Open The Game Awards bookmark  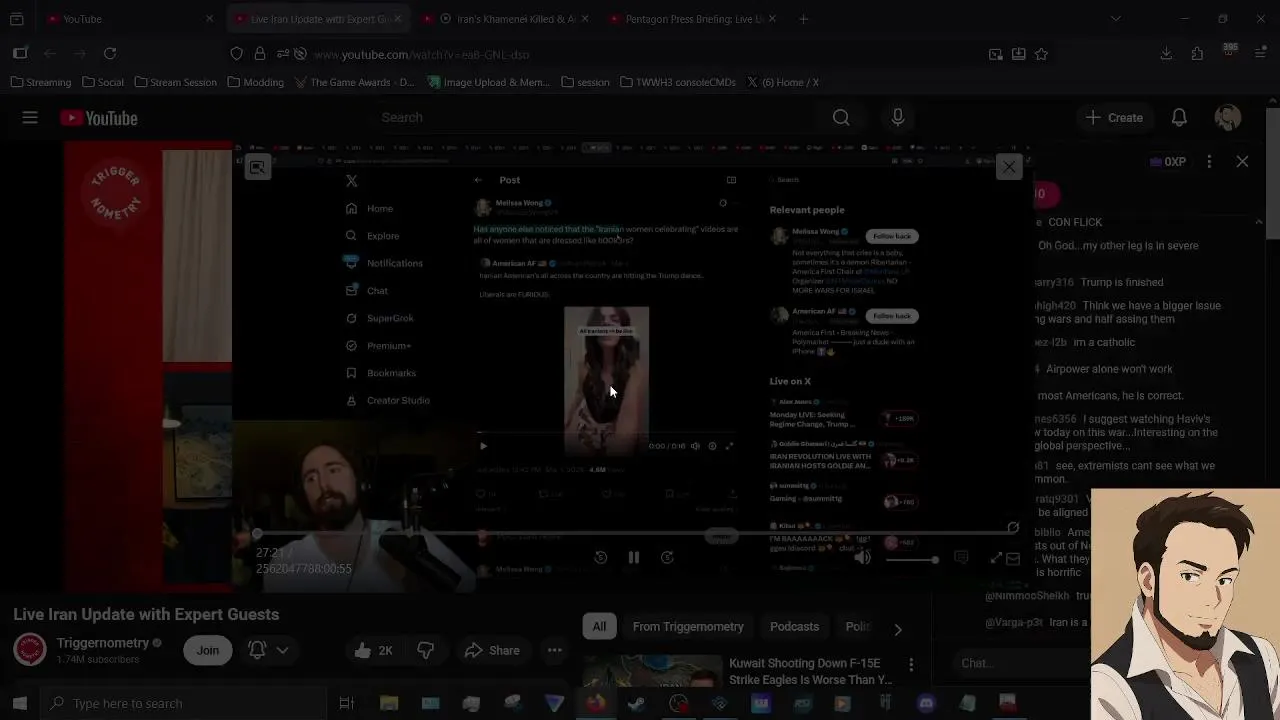(354, 82)
